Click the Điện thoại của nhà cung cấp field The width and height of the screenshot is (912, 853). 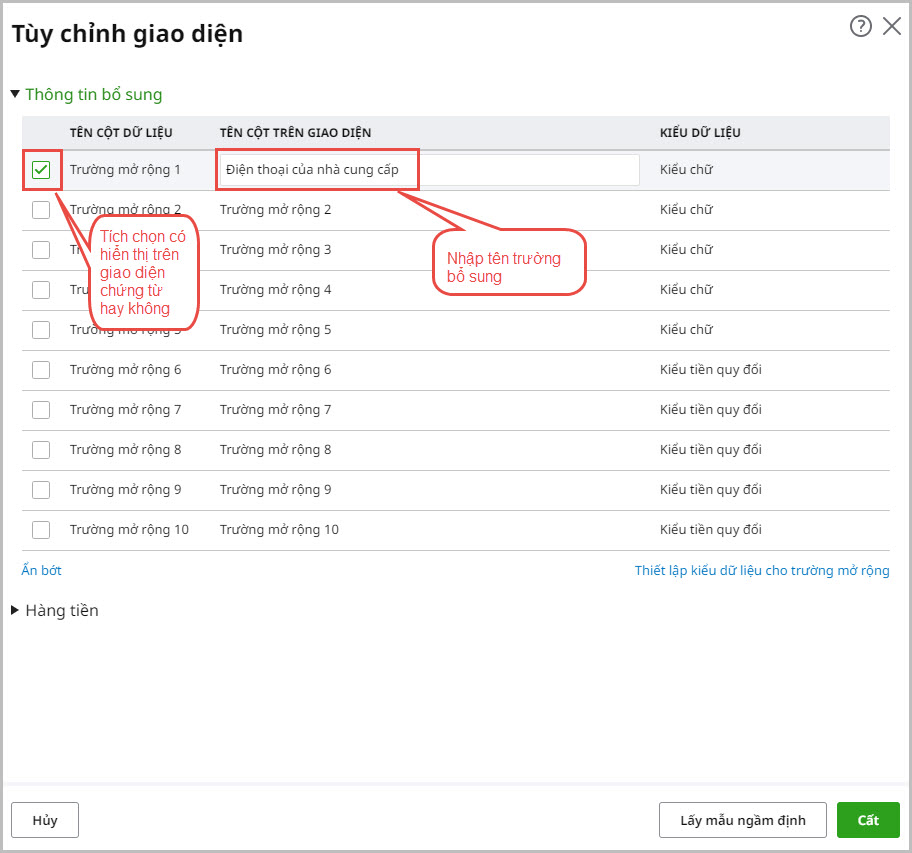pos(430,170)
